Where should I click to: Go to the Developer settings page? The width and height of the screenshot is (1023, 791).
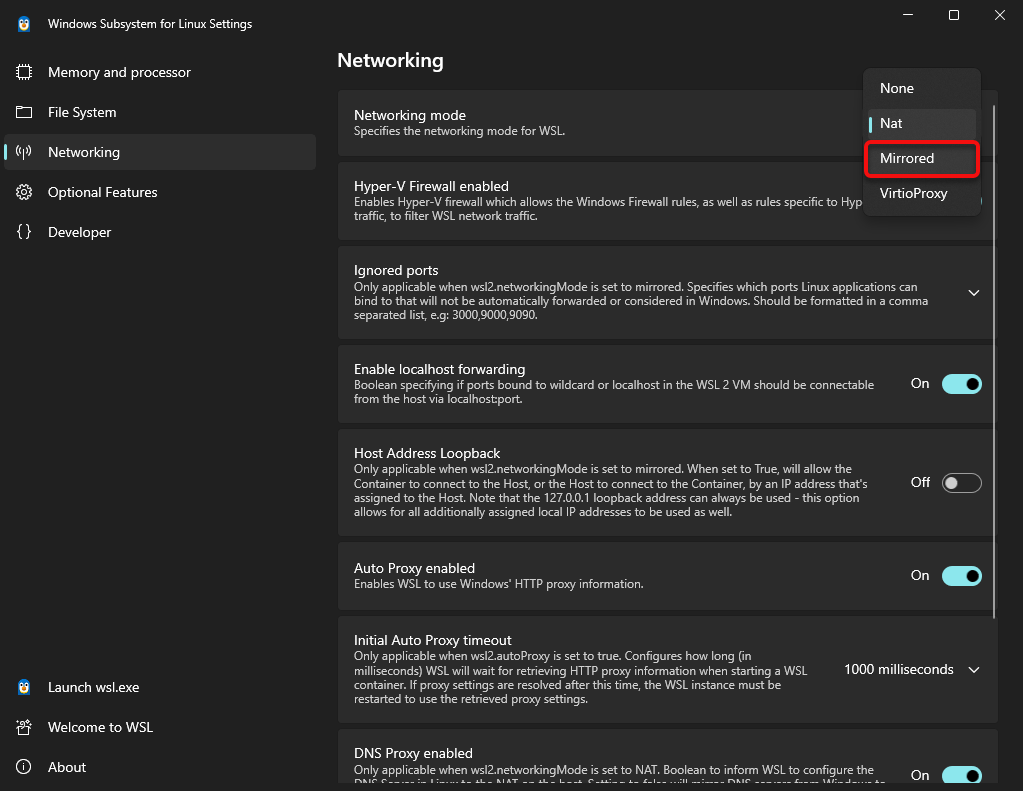80,232
